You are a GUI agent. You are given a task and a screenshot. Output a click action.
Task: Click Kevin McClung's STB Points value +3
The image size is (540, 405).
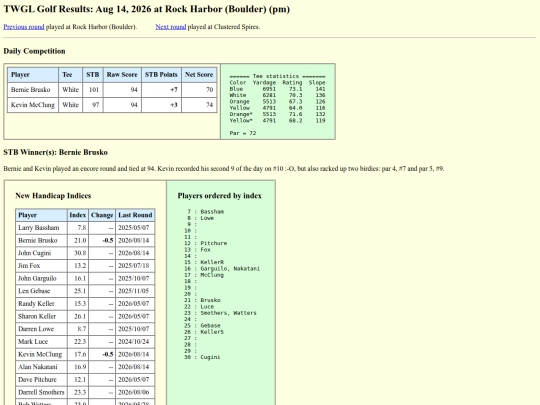(174, 105)
